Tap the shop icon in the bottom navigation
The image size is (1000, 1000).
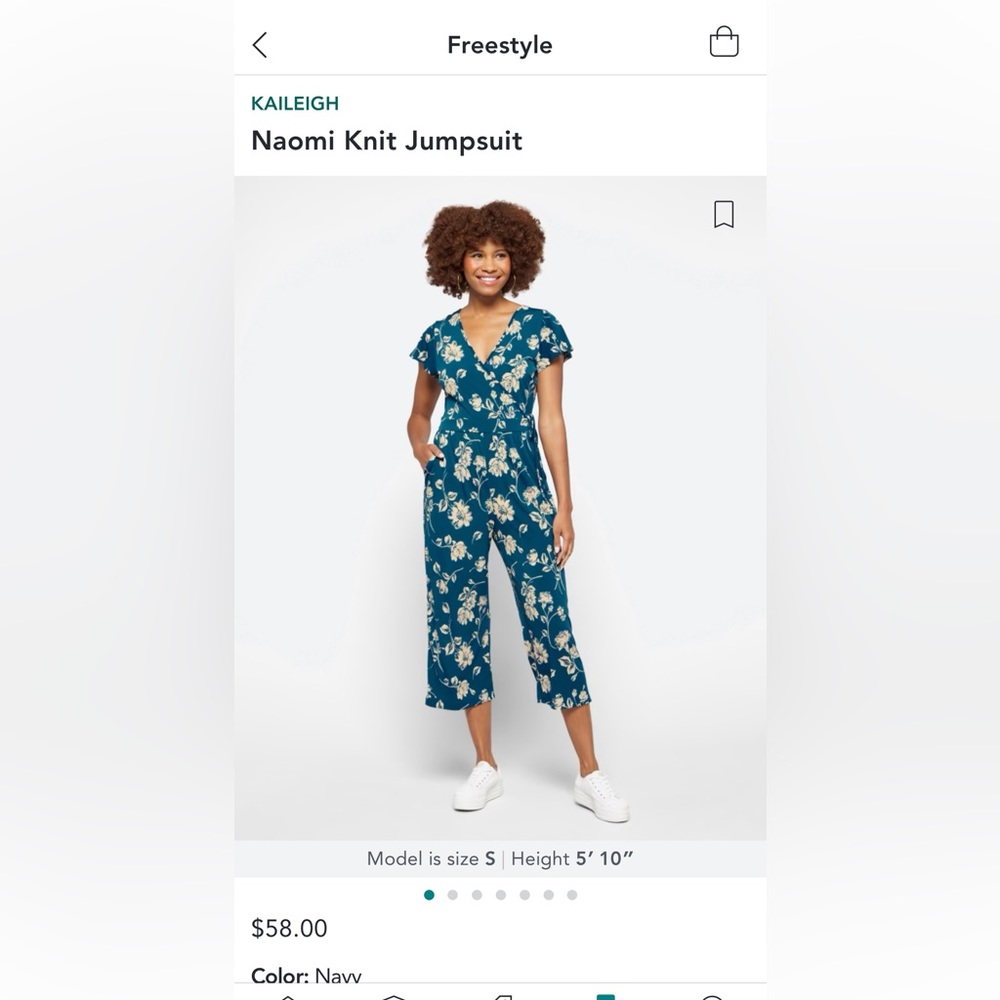(x=395, y=997)
